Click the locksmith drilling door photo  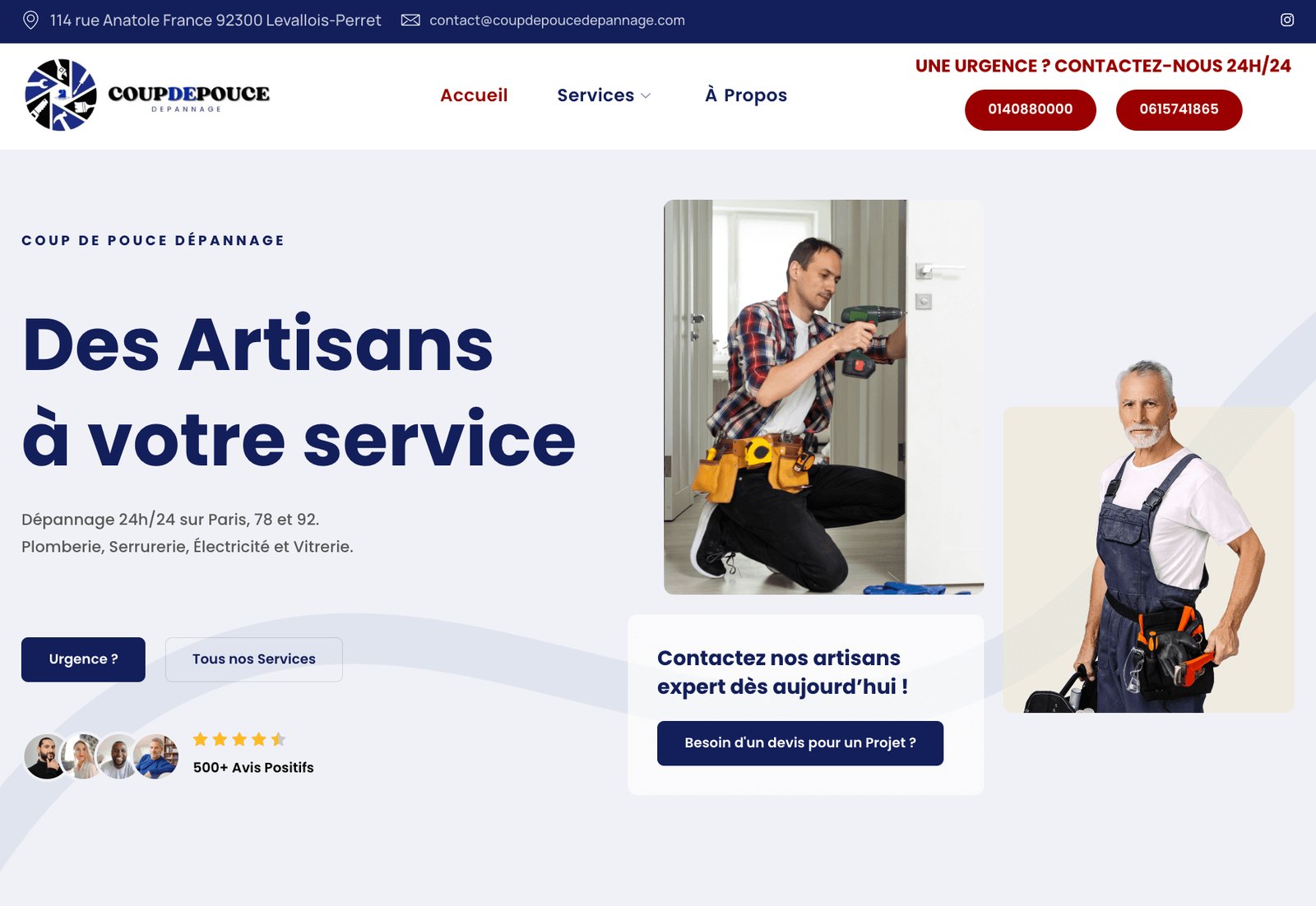point(824,397)
